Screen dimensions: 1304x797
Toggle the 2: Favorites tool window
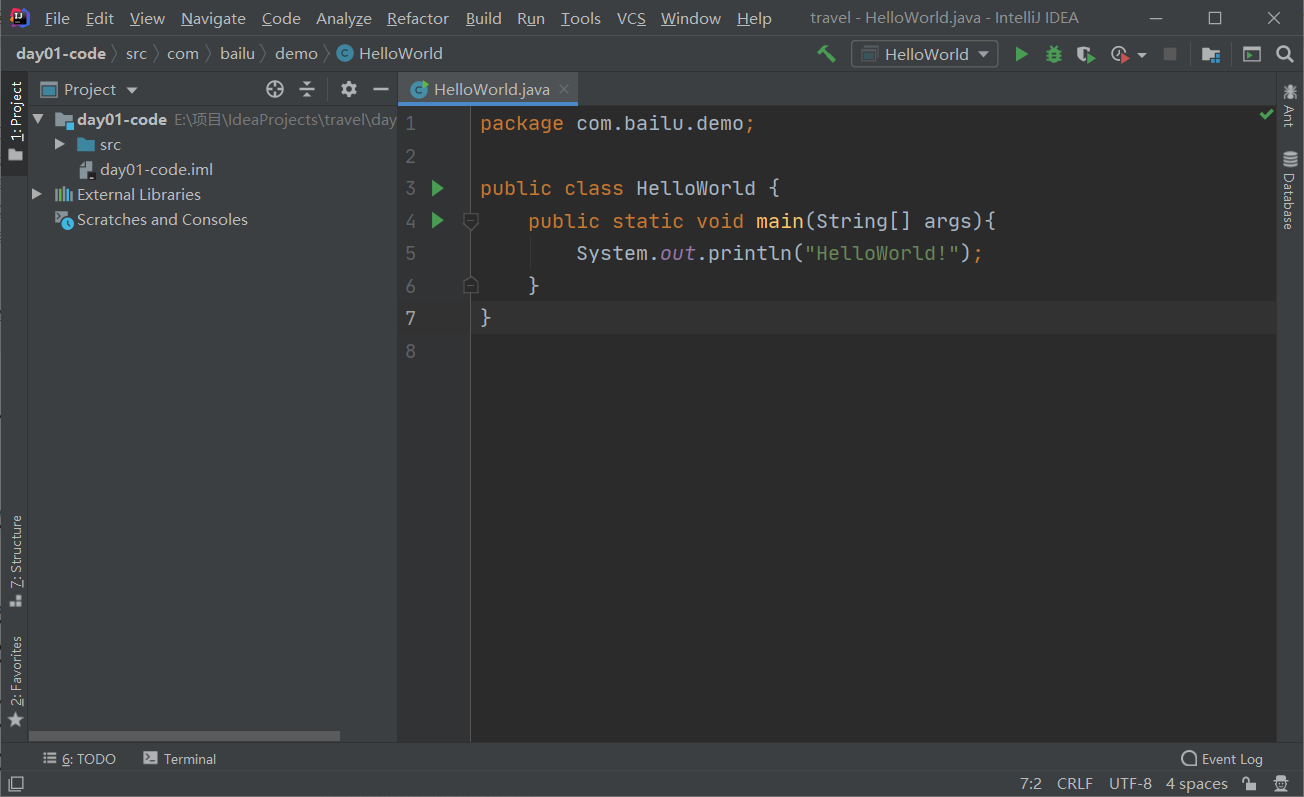click(x=15, y=682)
